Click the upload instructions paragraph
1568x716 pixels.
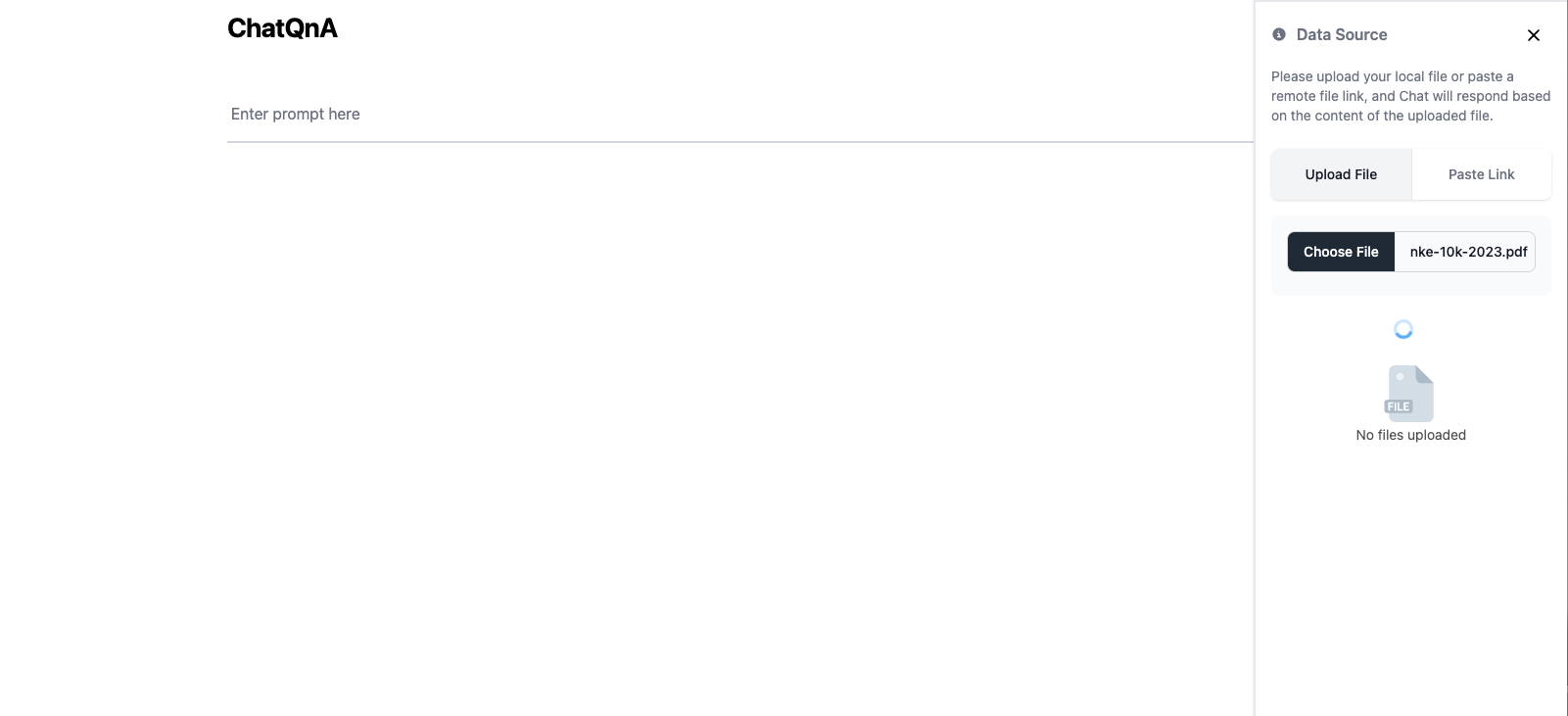(1410, 96)
